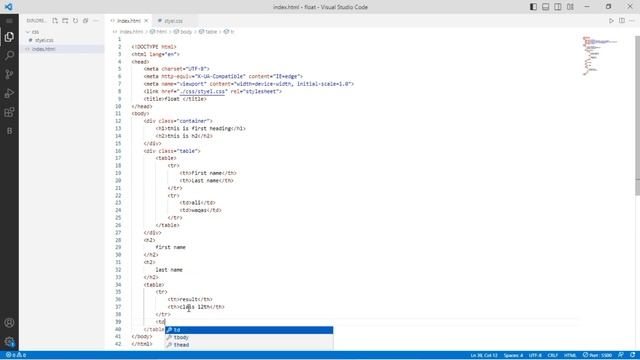Open the Accounts icon
This screenshot has width=640, height=360.
click(9, 323)
